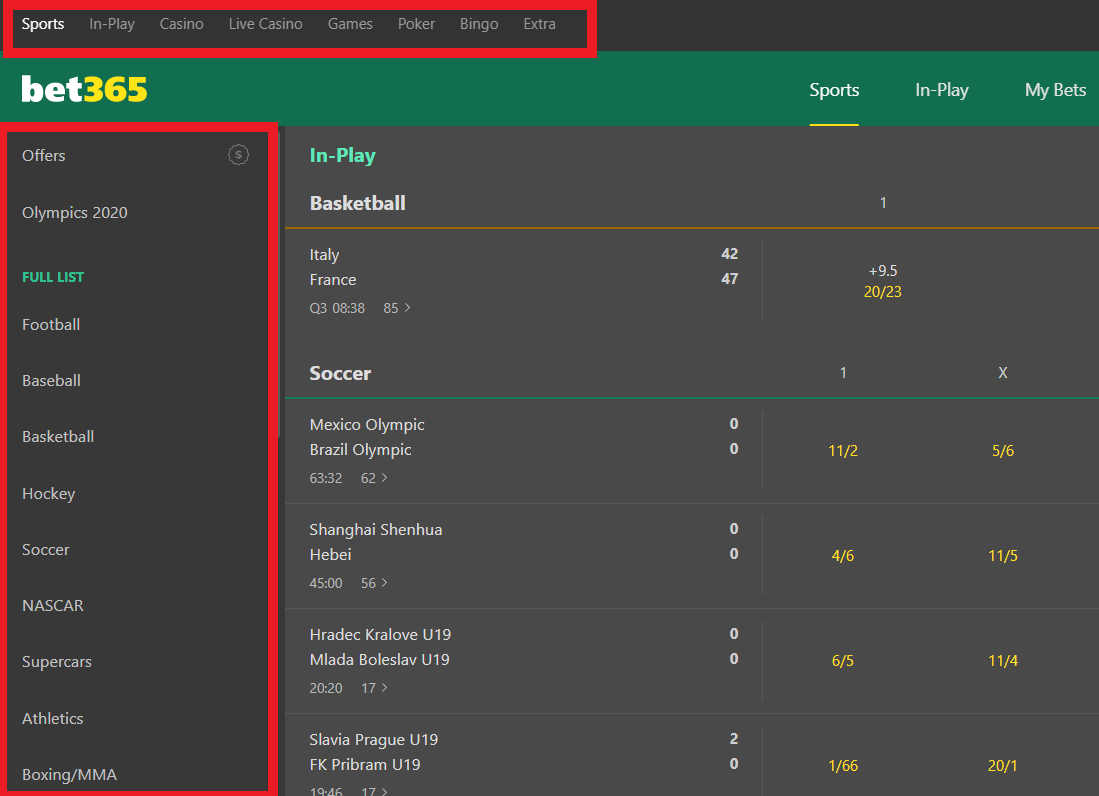The width and height of the screenshot is (1099, 796).
Task: Open Offers in the sidebar
Action: [x=43, y=156]
